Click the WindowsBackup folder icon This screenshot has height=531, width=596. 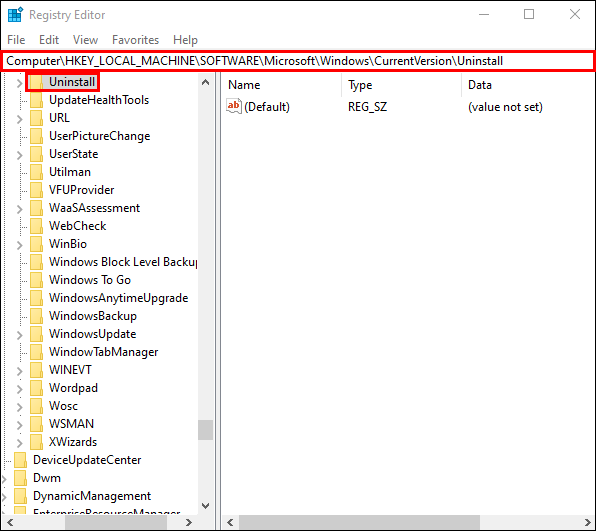[36, 316]
